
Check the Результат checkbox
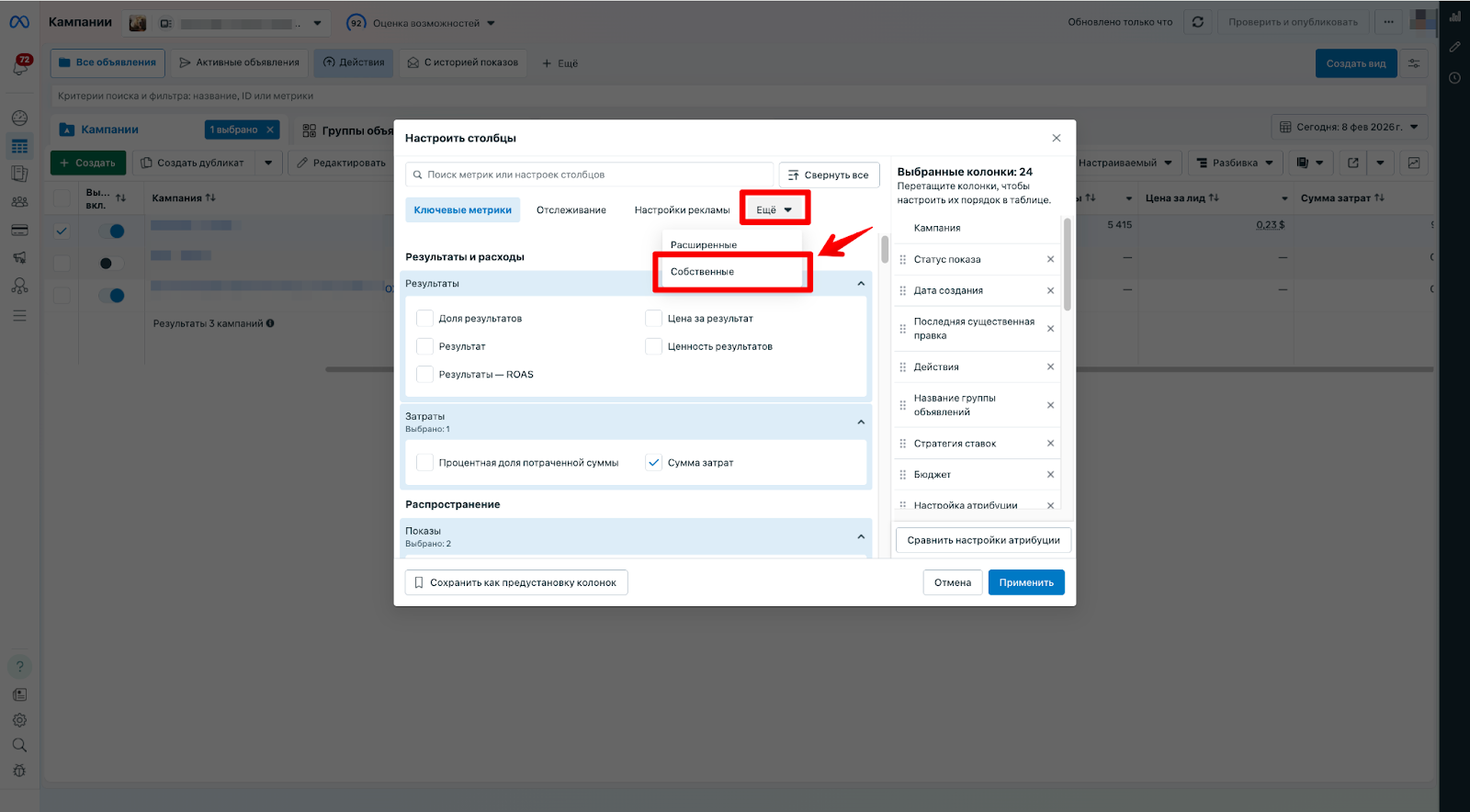click(424, 346)
